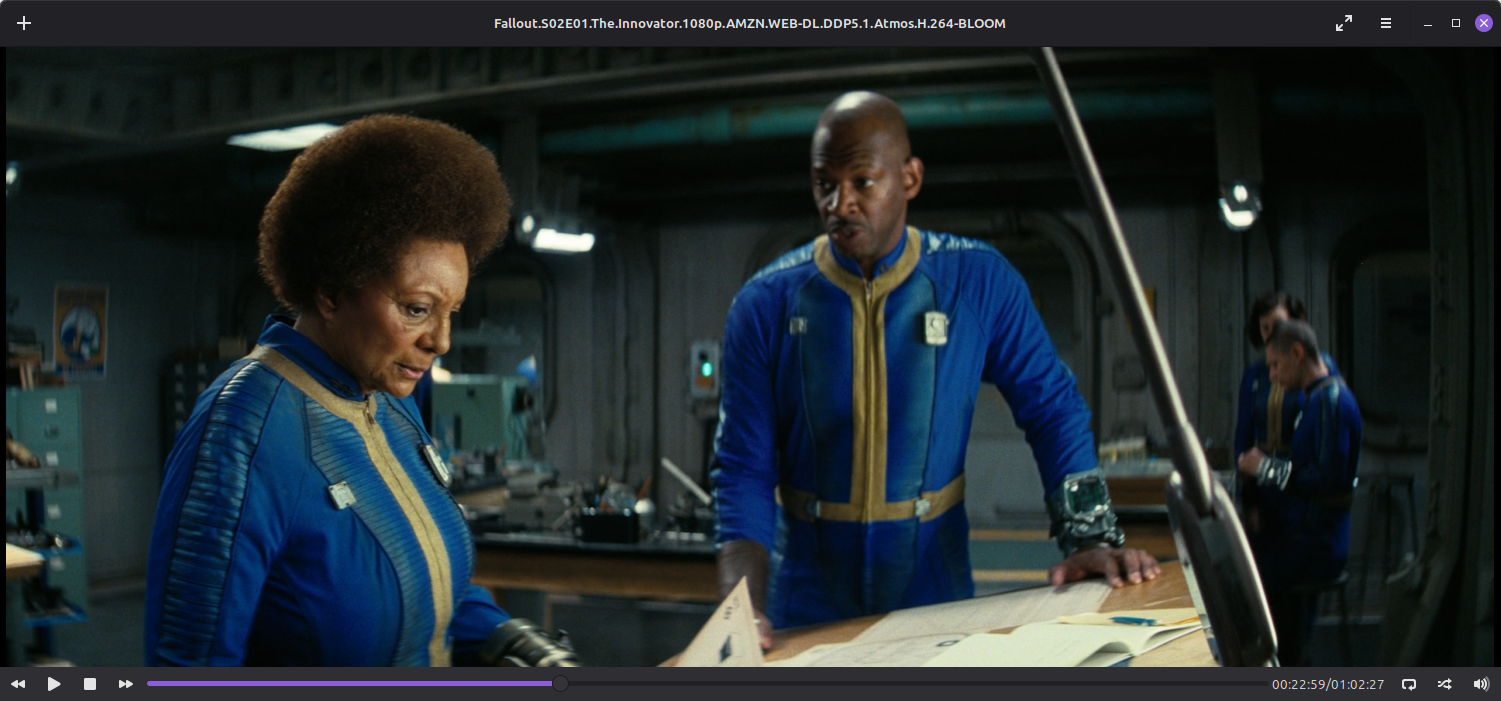Image resolution: width=1501 pixels, height=701 pixels.
Task: Click the Fallout.S02E01 file title text
Action: 750,23
